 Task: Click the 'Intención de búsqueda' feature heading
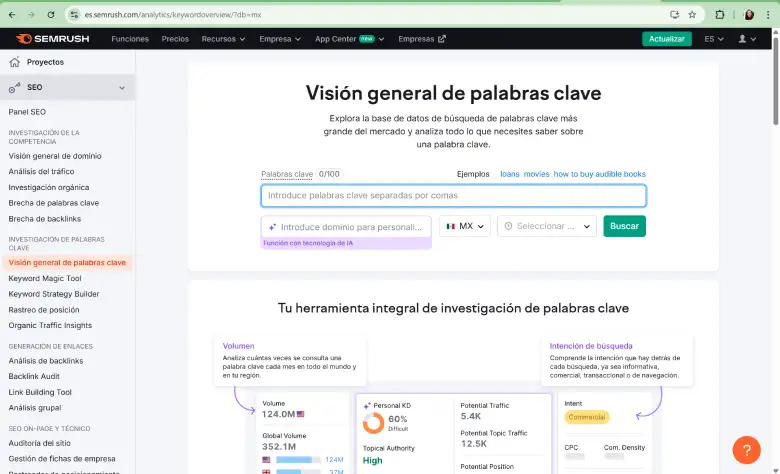click(x=591, y=346)
